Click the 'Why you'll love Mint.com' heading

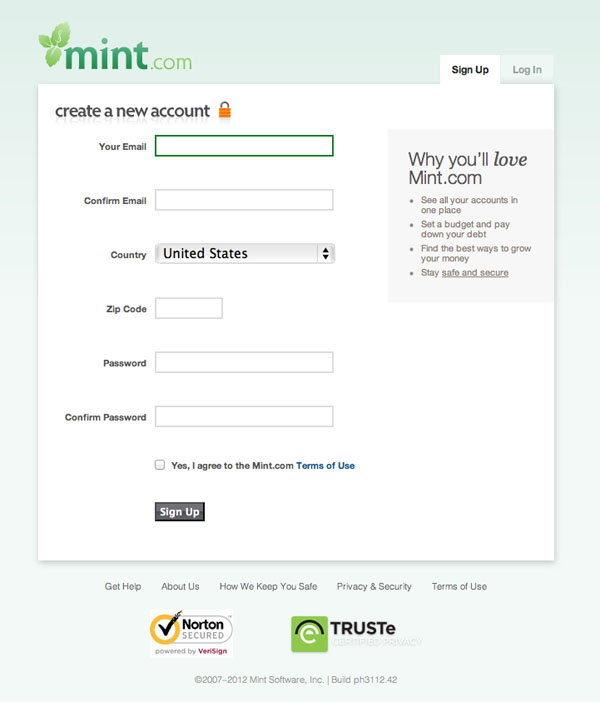(467, 168)
